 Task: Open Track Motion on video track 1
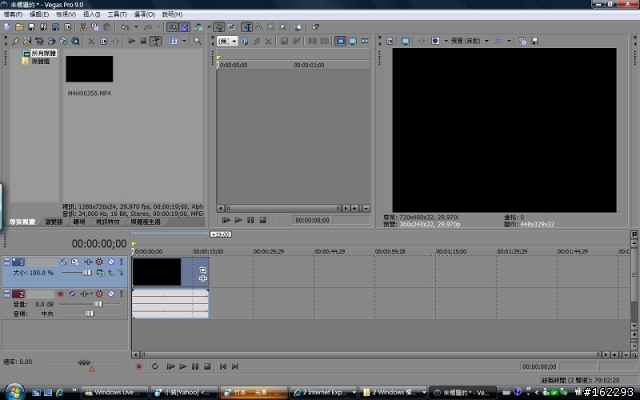tap(75, 262)
